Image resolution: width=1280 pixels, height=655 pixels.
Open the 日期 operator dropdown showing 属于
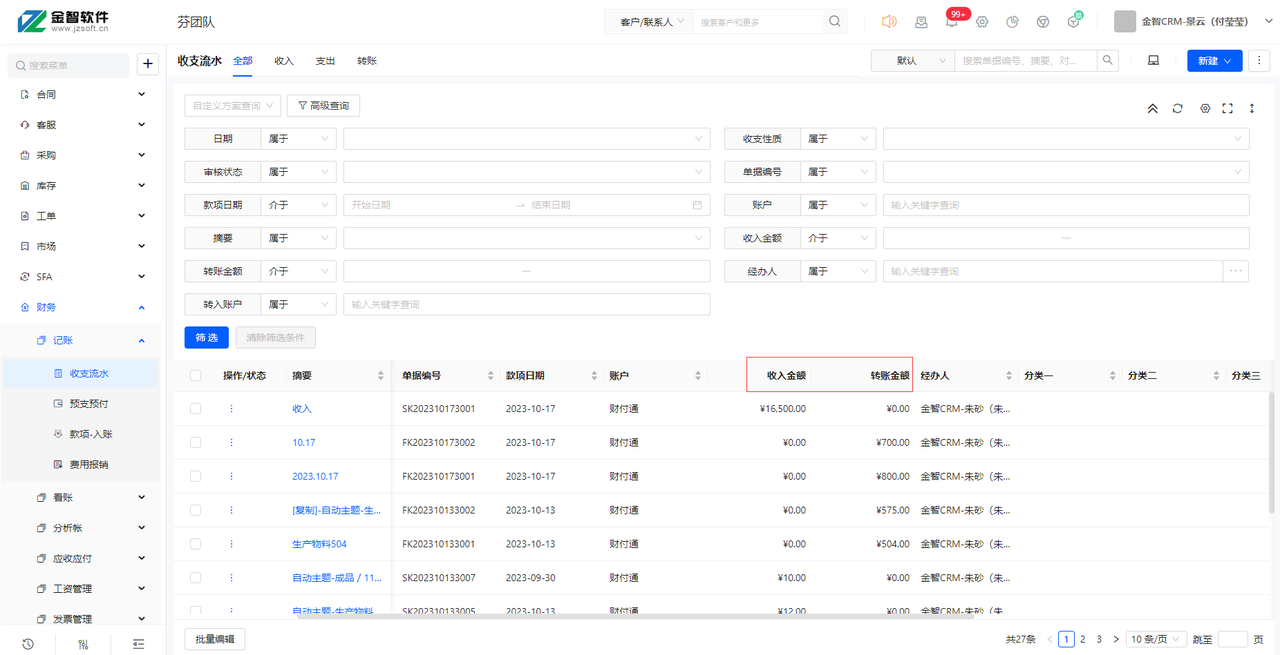(x=298, y=139)
